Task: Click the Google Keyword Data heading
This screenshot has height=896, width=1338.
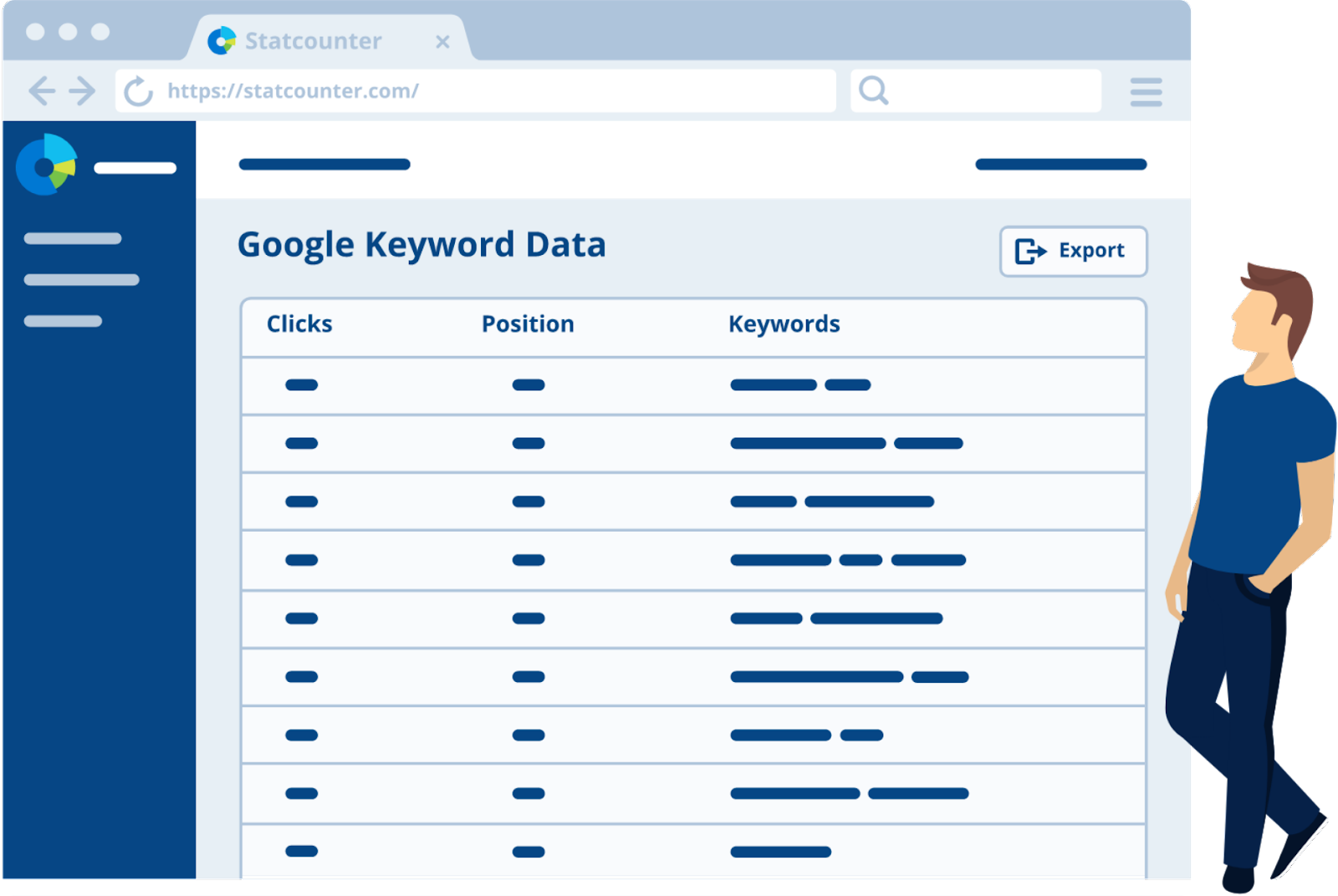Action: (421, 246)
